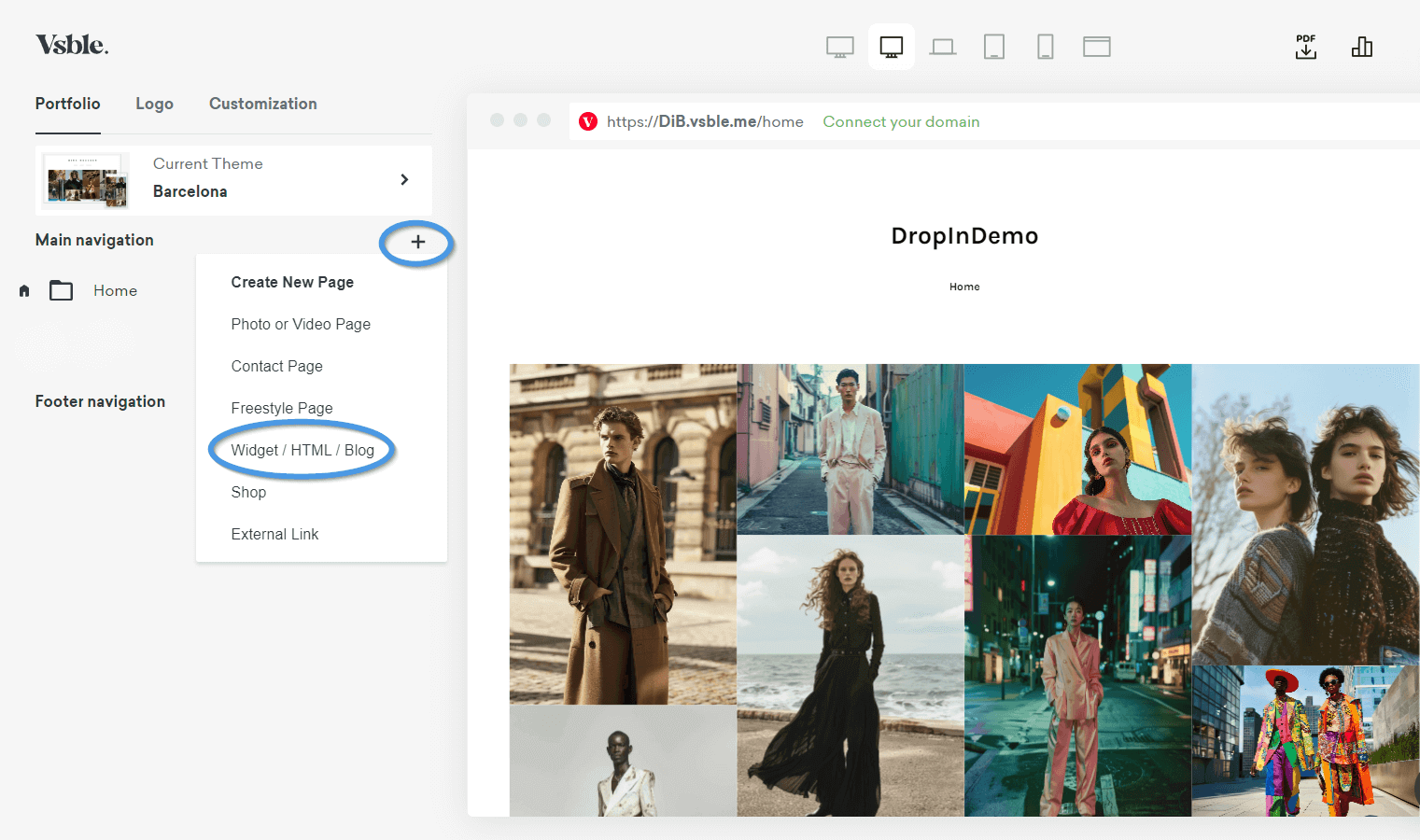This screenshot has width=1420, height=840.
Task: Switch to mobile phone preview
Action: (x=1045, y=46)
